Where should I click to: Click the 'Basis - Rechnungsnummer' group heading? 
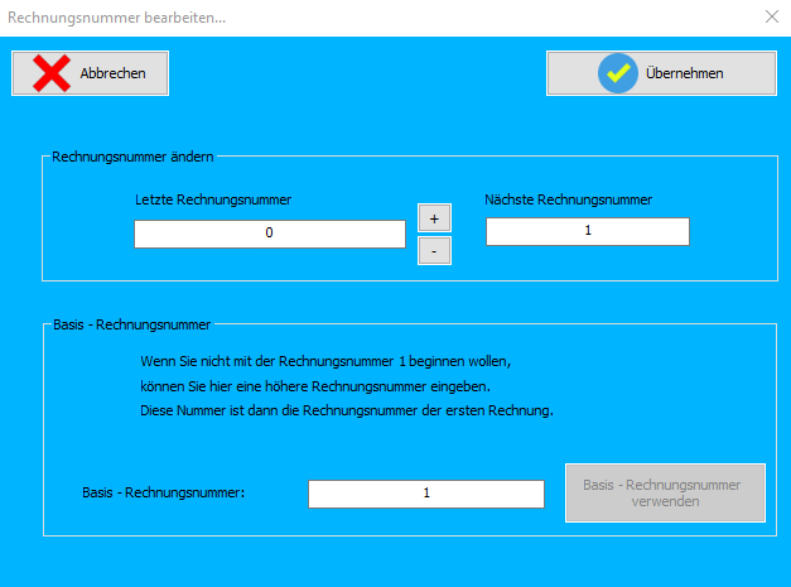tap(131, 325)
